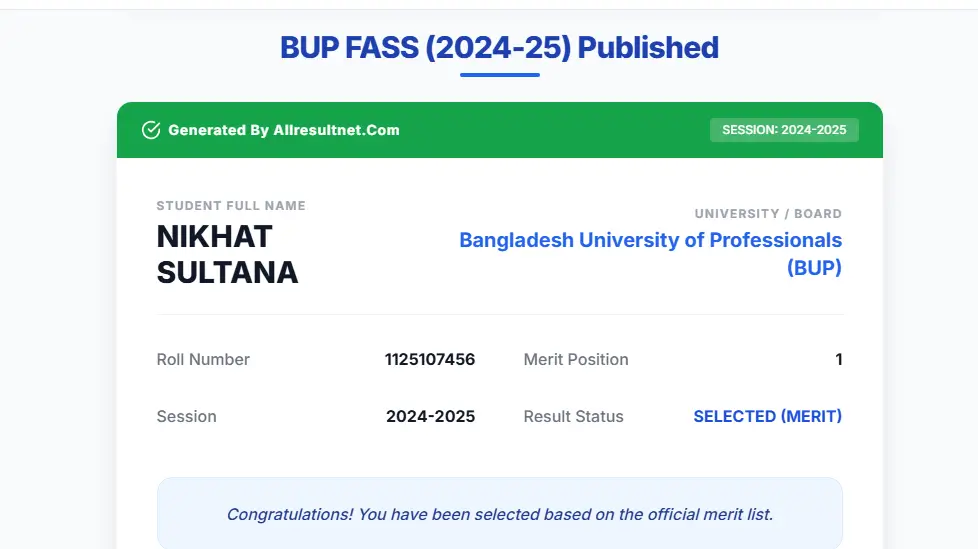Click the Session label in the details
The width and height of the screenshot is (978, 549).
pos(186,417)
